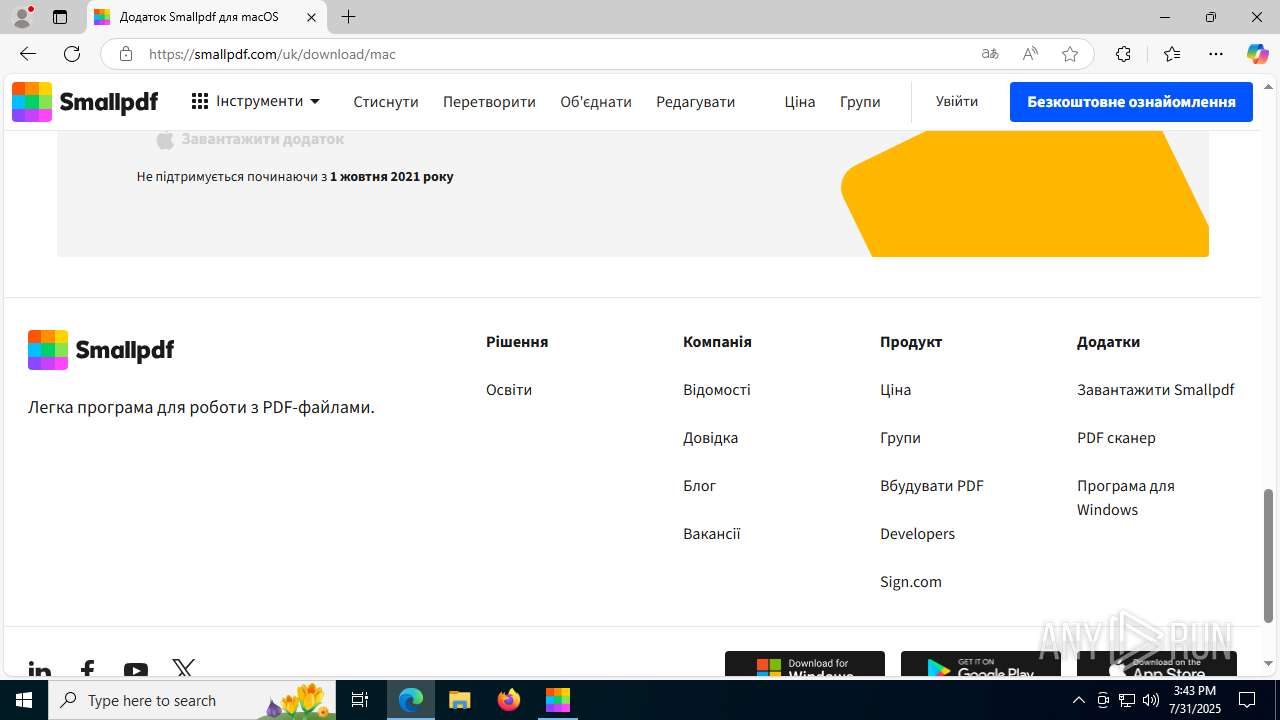This screenshot has width=1280, height=720.
Task: Open the footer Ціна link under Продукт
Action: click(x=896, y=390)
